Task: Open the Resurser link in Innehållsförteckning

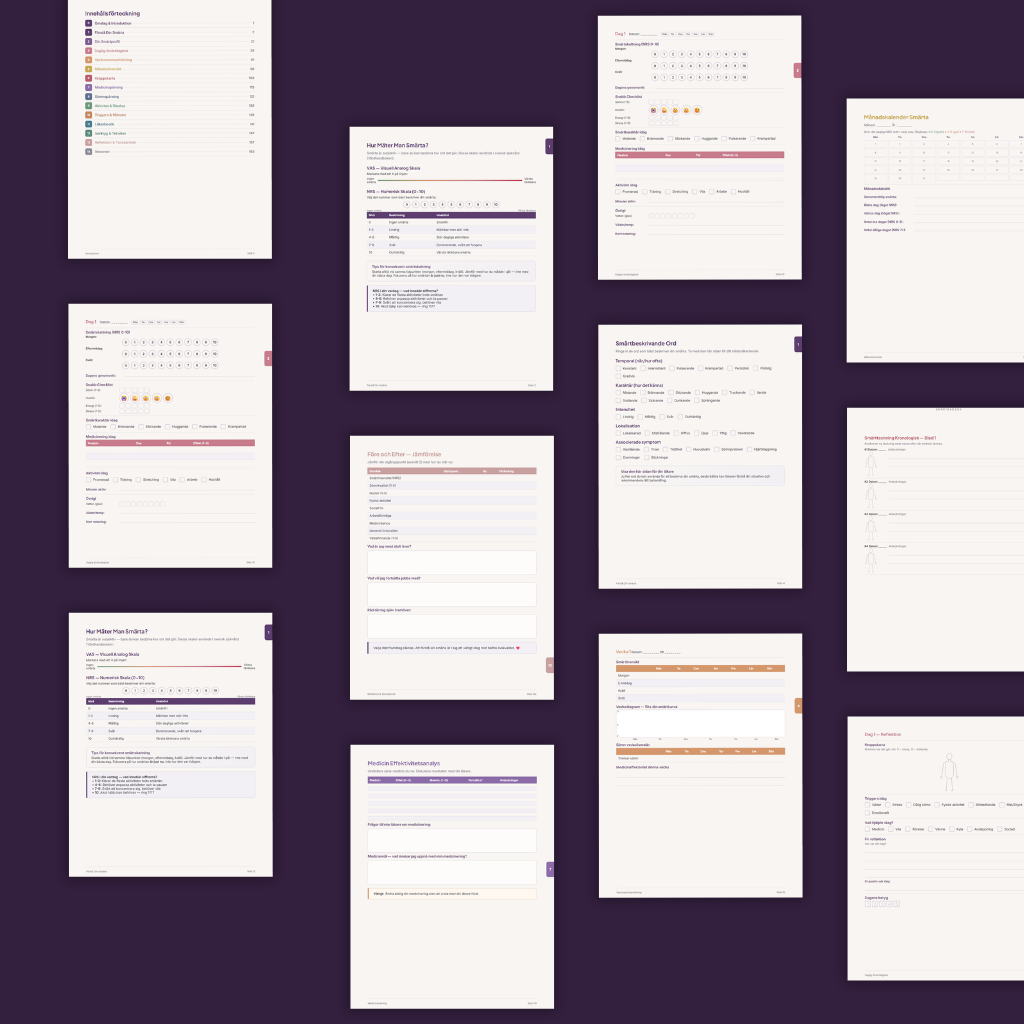Action: point(102,151)
